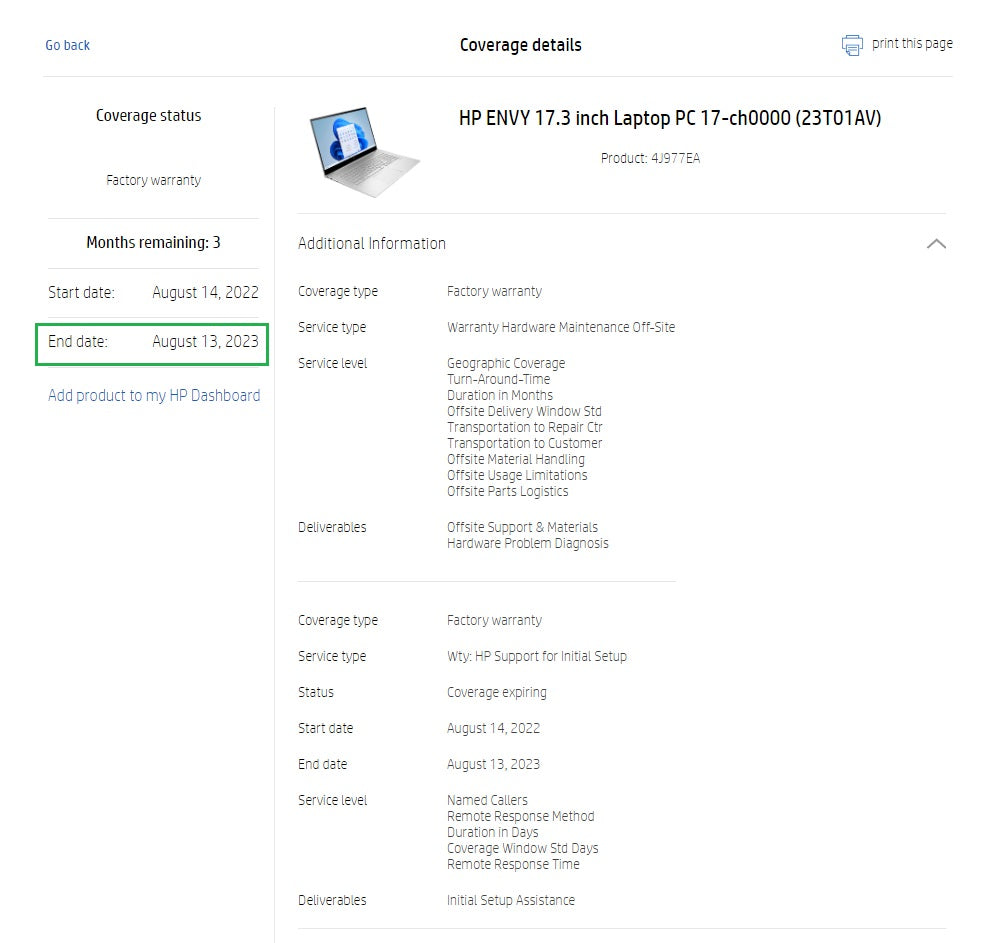Select the HP ENVY 17.3 inch product title
Image resolution: width=994 pixels, height=943 pixels.
(x=669, y=119)
